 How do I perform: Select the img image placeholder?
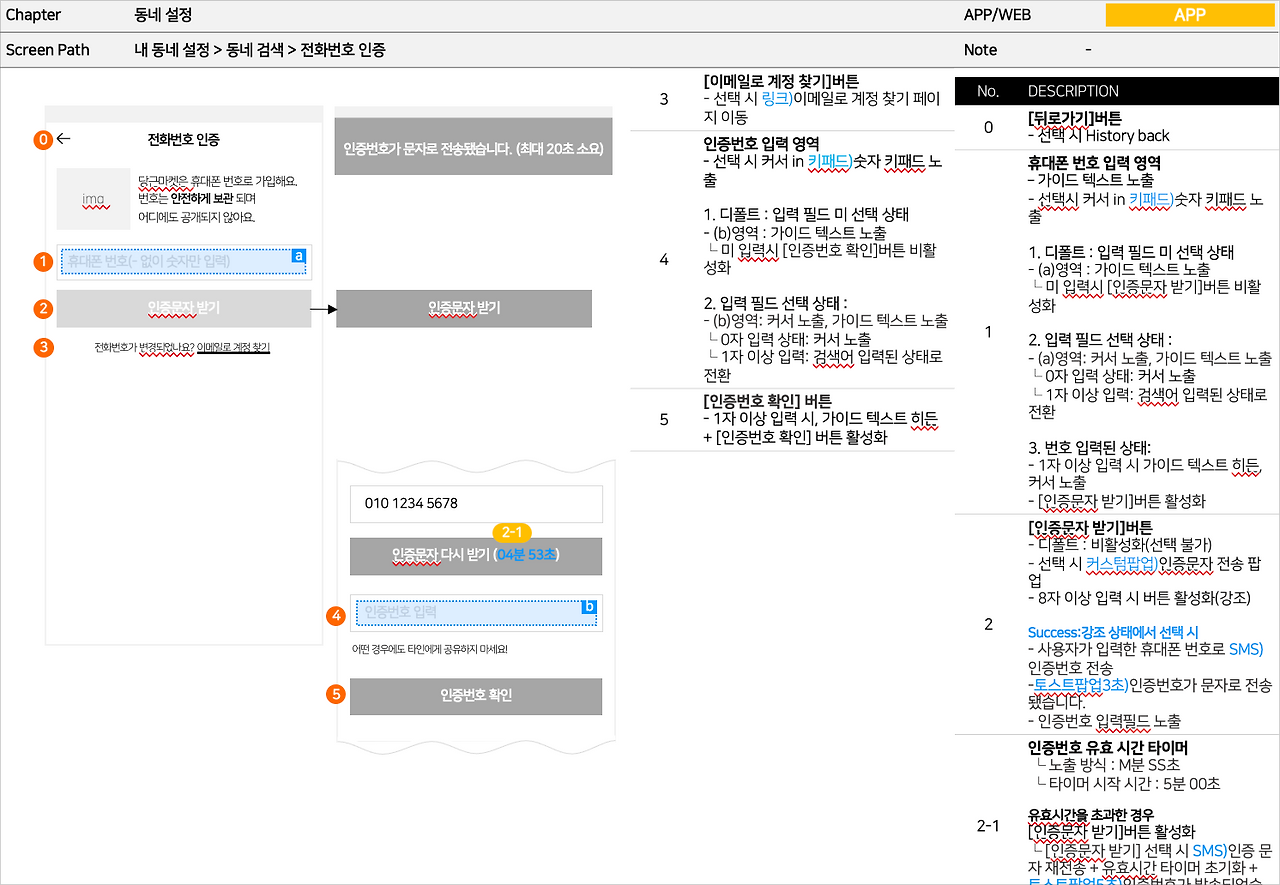coord(93,198)
